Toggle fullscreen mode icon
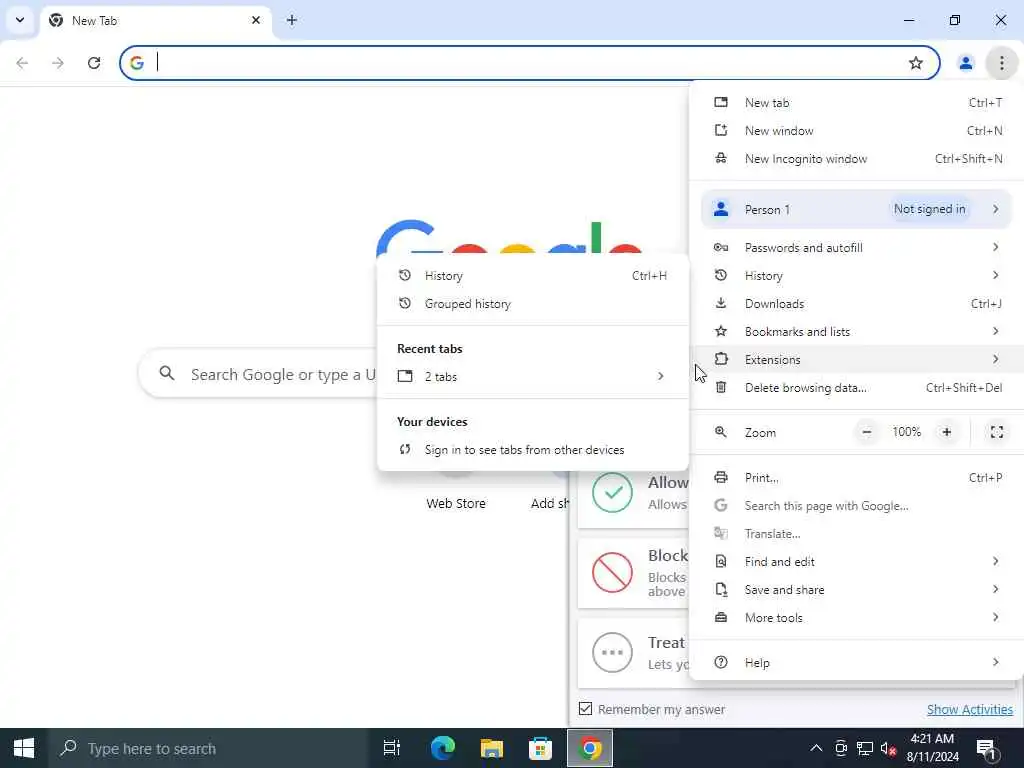The height and width of the screenshot is (768, 1024). click(x=997, y=432)
